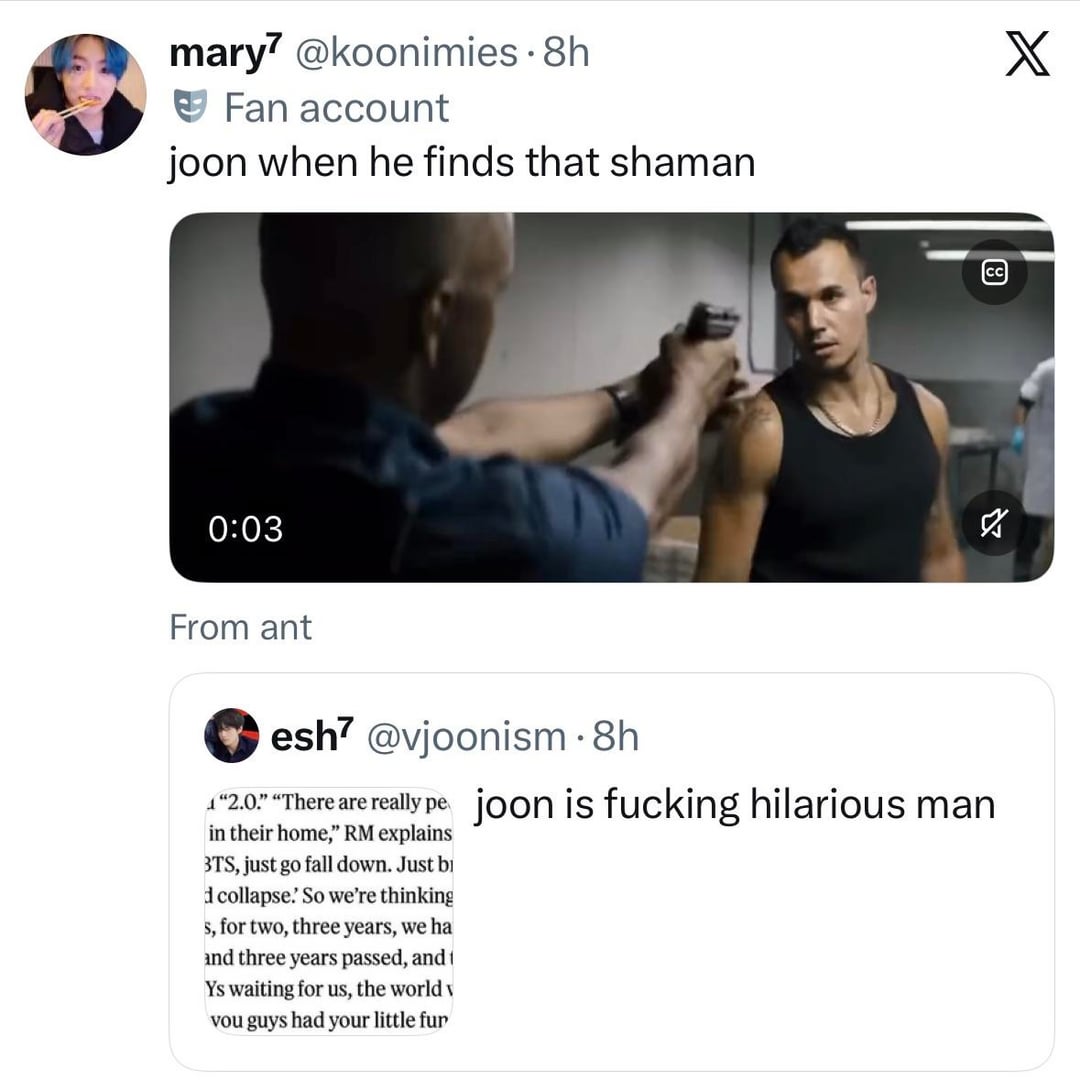Click the 0:03 video duration badge
The image size is (1080, 1080).
click(x=246, y=528)
